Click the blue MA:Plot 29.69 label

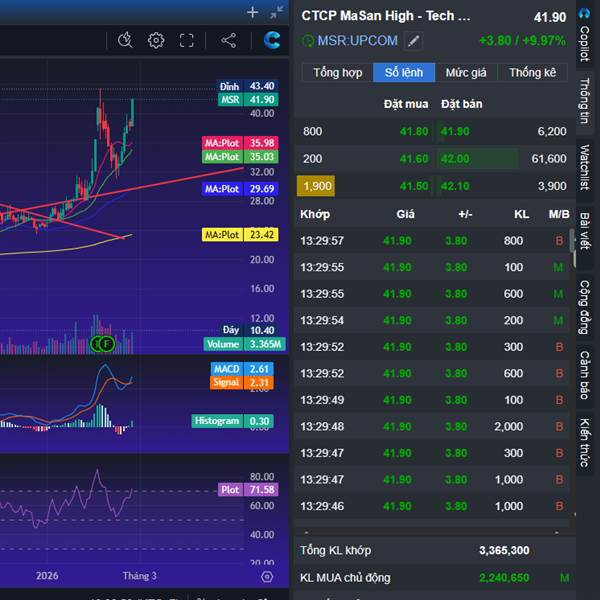point(240,189)
